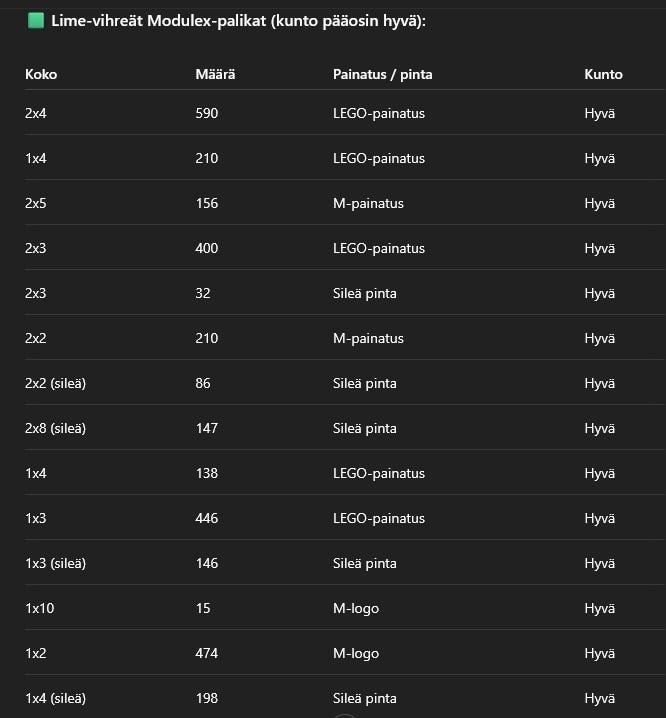Screen dimensions: 666x718
Task: Click the "2x8 (sileä)" size cell
Action: coord(55,428)
